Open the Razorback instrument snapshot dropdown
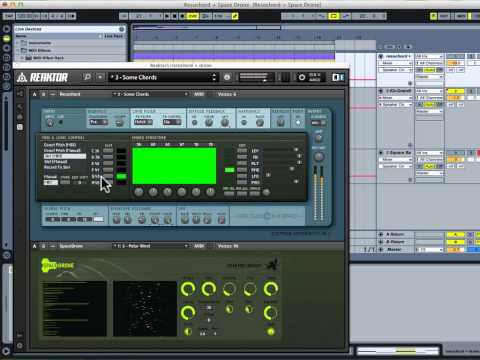Viewport: 480px width, 360px height. [151, 94]
